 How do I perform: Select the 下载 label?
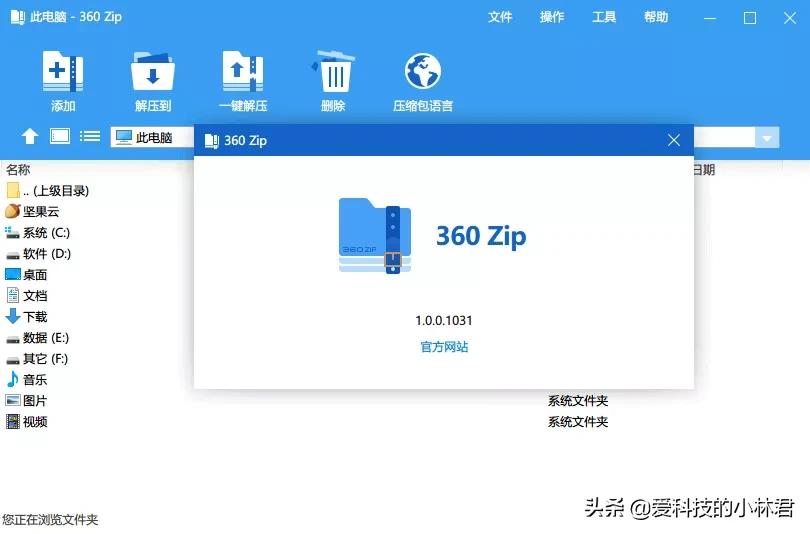tap(35, 317)
